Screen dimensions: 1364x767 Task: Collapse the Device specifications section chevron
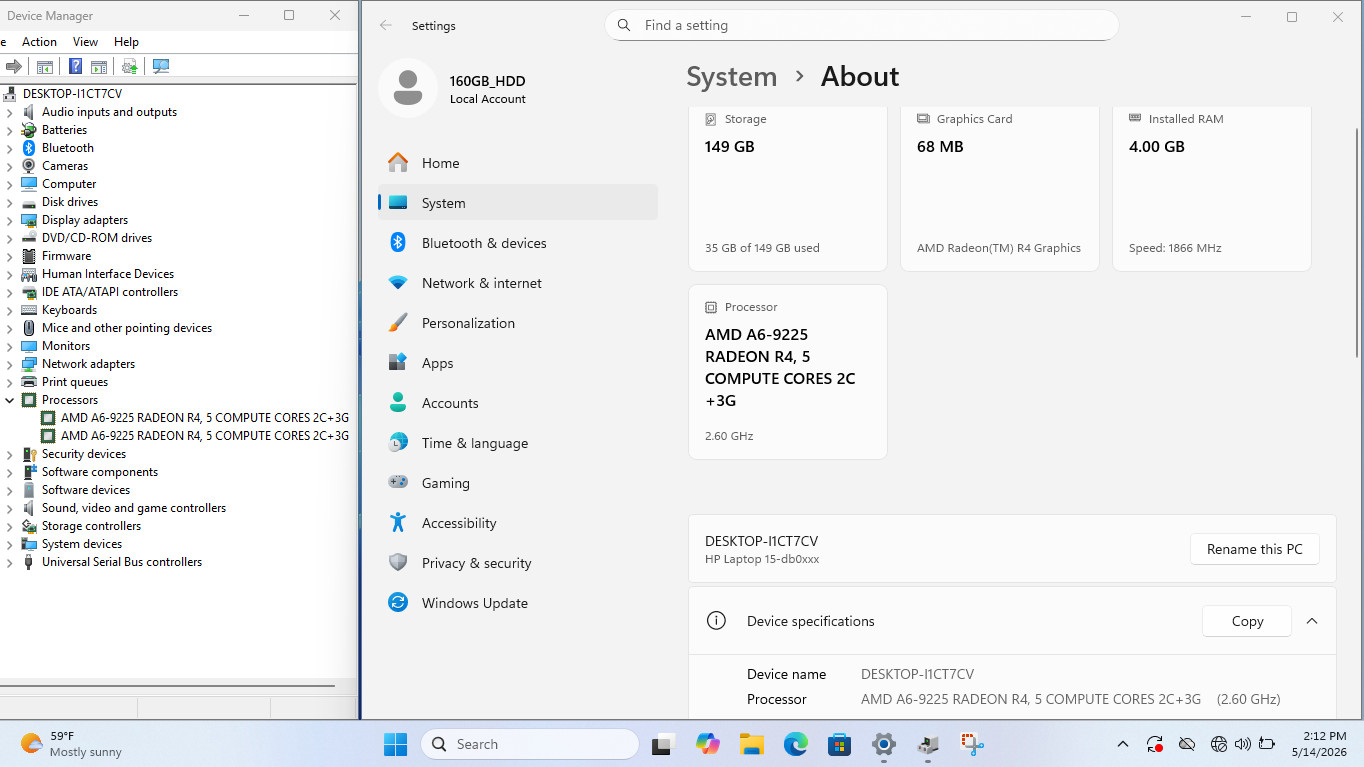(1312, 621)
